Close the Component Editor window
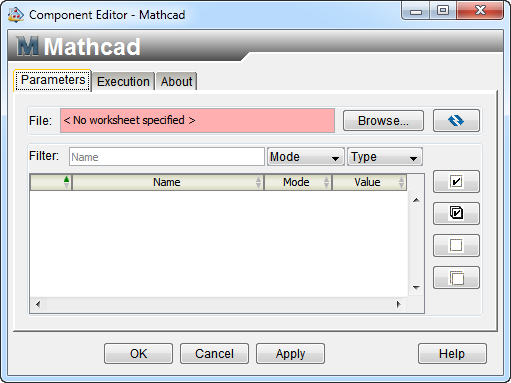The height and width of the screenshot is (383, 511). click(480, 11)
